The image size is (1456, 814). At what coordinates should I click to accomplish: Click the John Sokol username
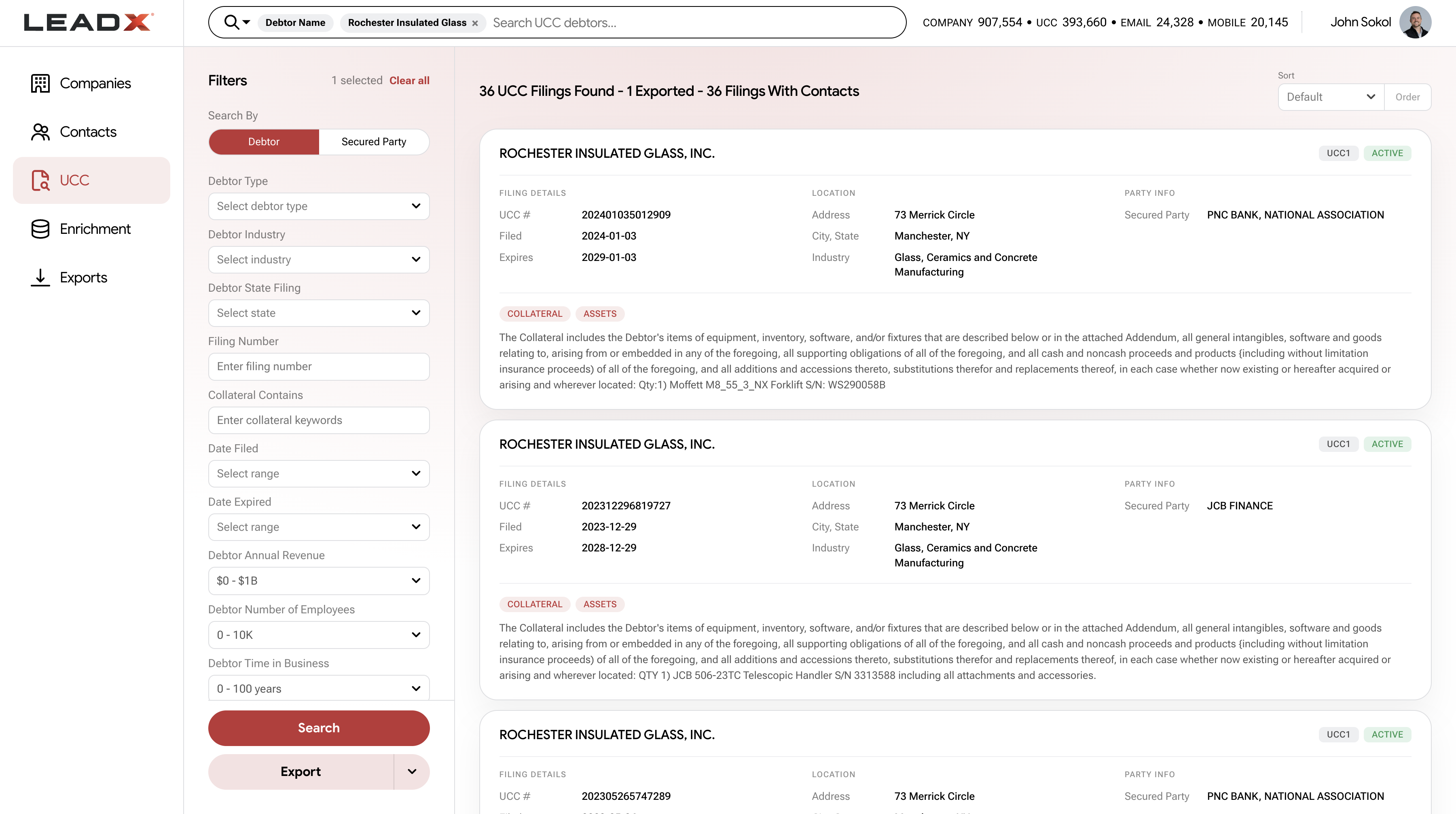(x=1361, y=22)
